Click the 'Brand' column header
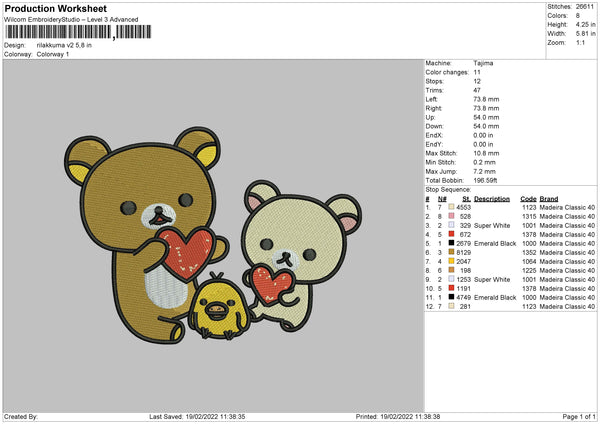Screen dimensions: 600x424 tap(549, 199)
